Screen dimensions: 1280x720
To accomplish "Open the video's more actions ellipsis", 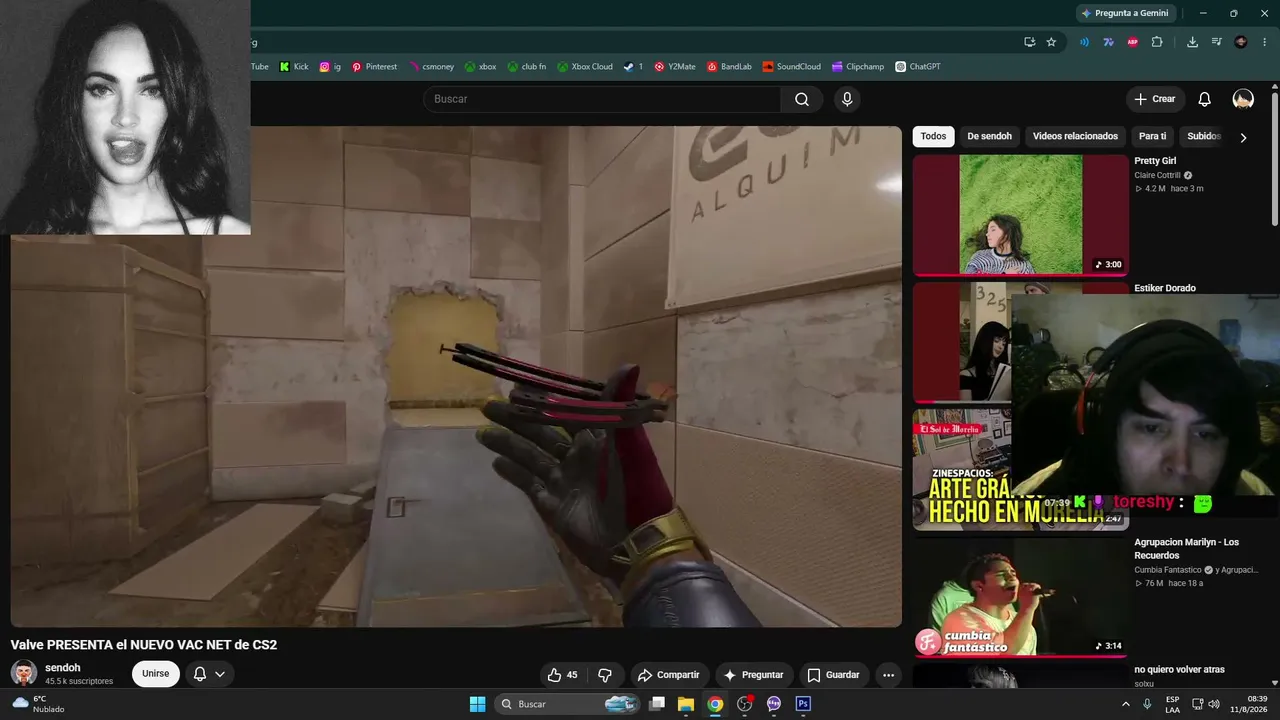I will click(x=888, y=675).
